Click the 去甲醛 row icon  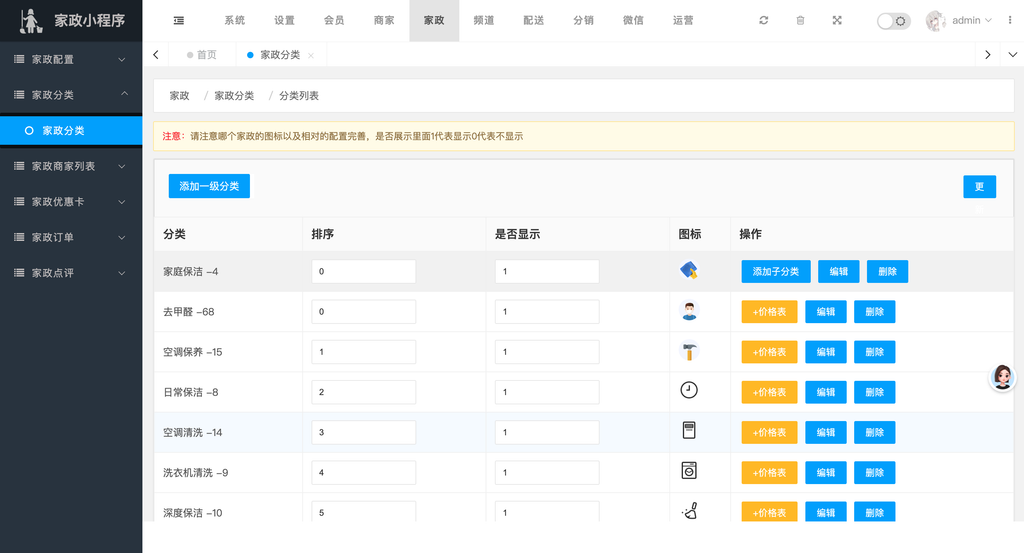[689, 310]
